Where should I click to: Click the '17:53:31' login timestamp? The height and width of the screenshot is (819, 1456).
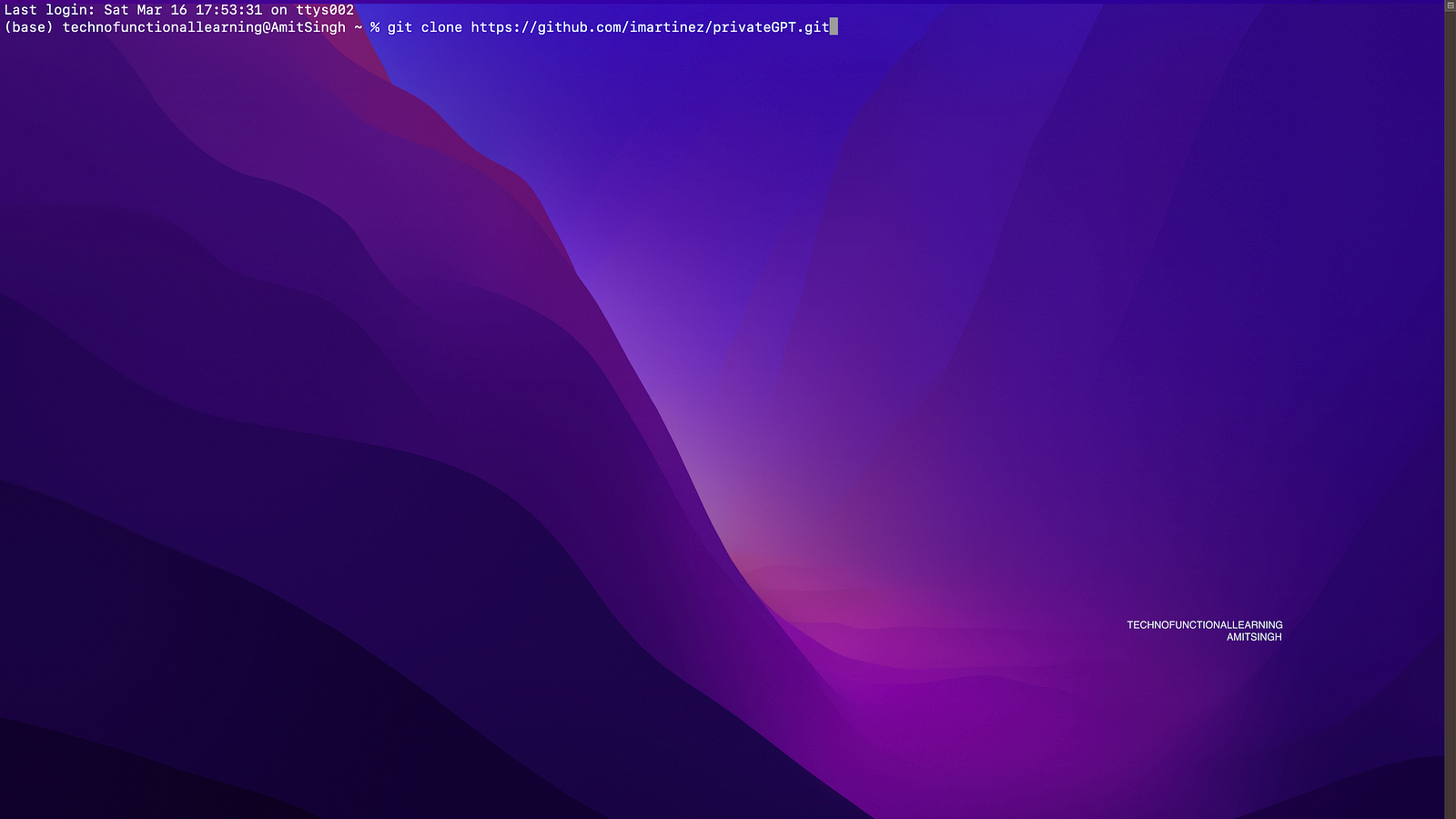click(x=228, y=10)
